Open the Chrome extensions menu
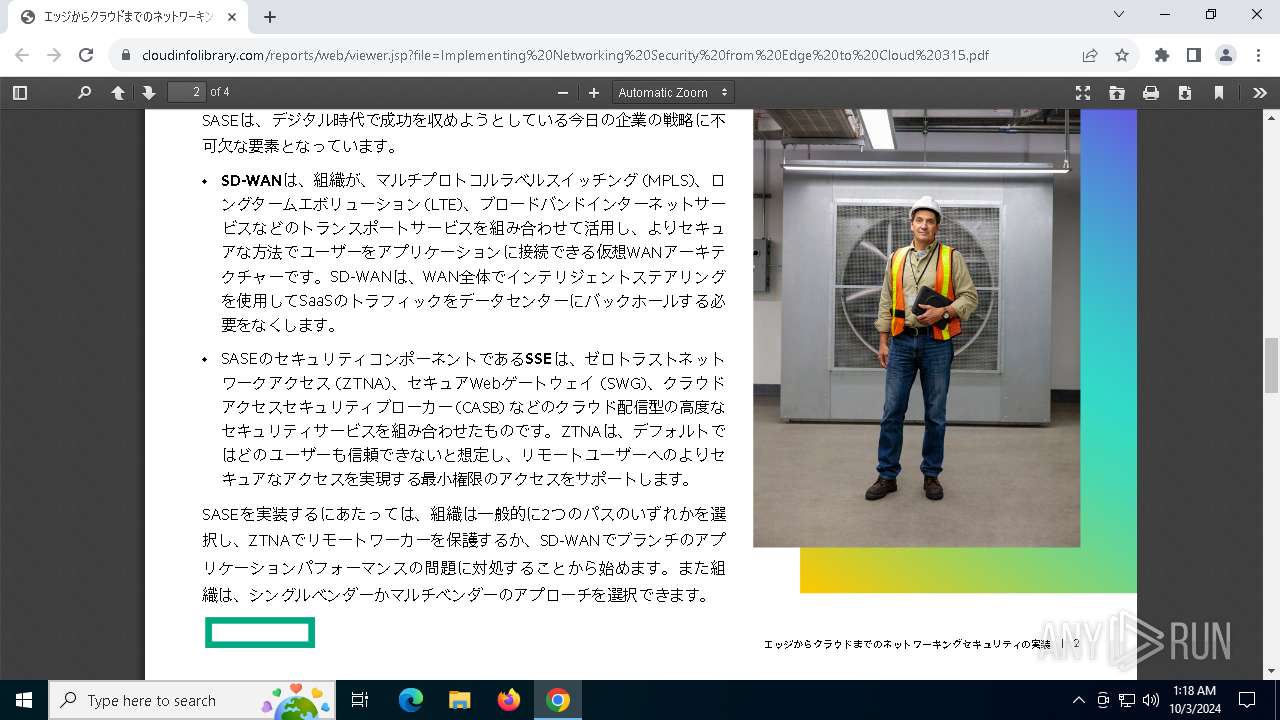1280x720 pixels. point(1162,55)
